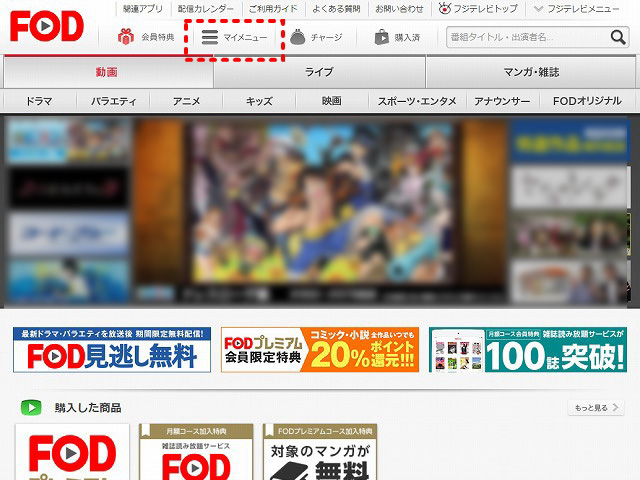Open the FODプレミアム 20%ポイント還元 banner

click(320, 350)
